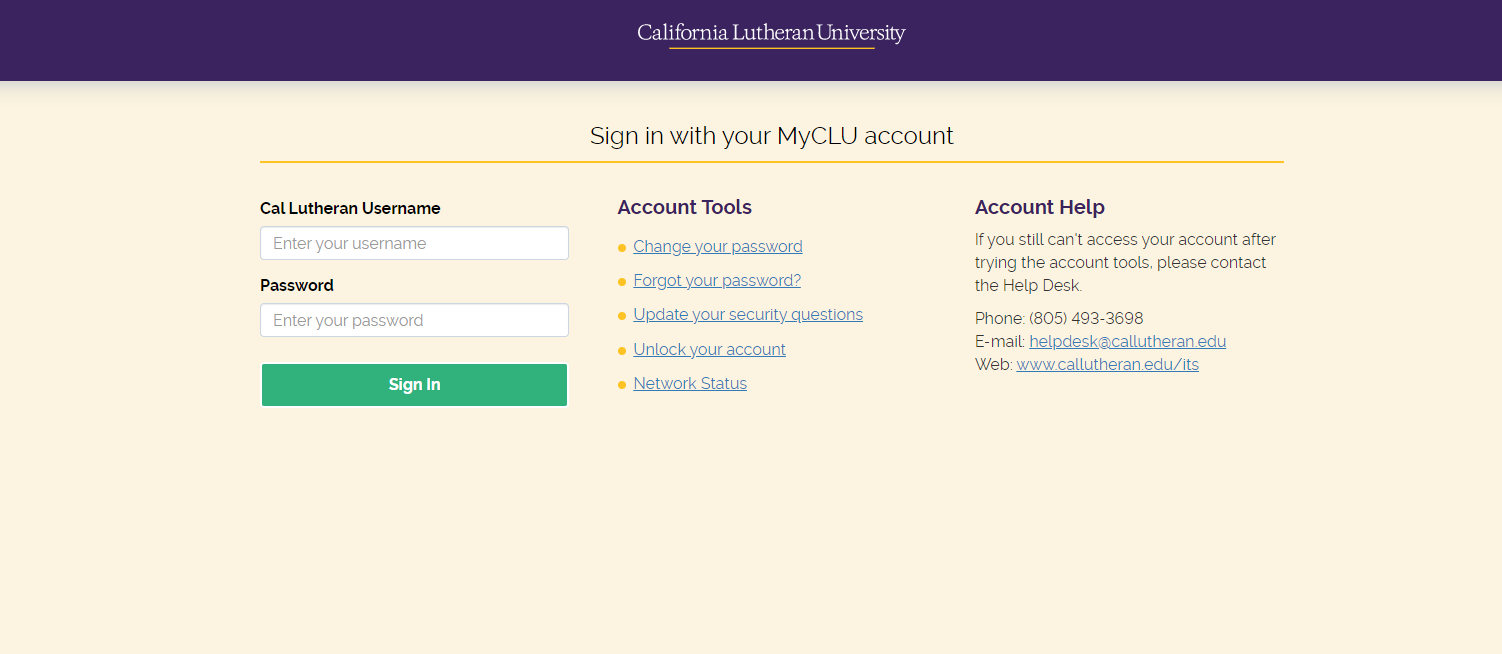Viewport: 1502px width, 654px height.
Task: Focus the Cal Lutheran Username field
Action: 414,243
